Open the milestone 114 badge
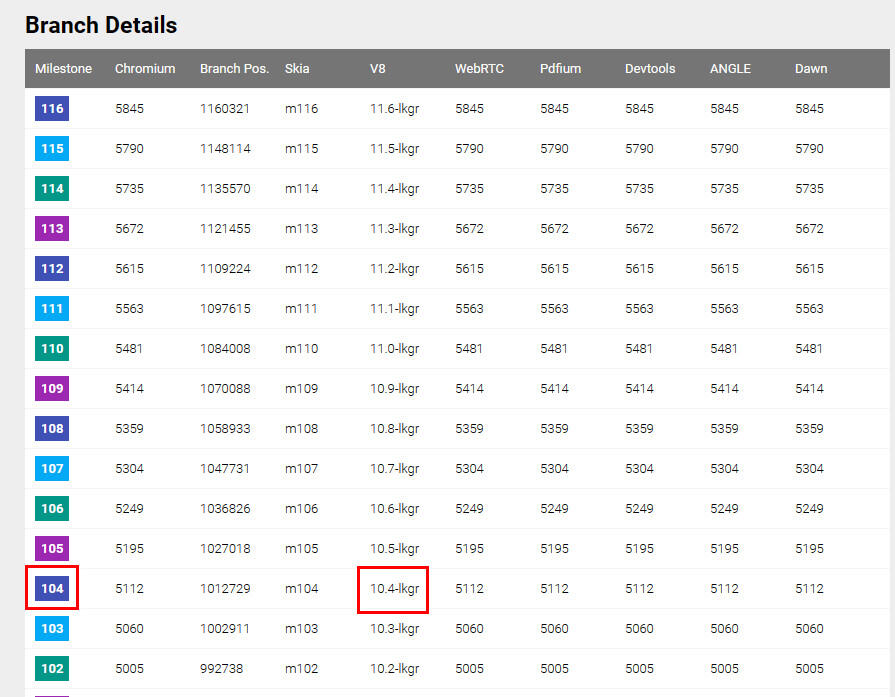The width and height of the screenshot is (895, 697). (x=52, y=188)
